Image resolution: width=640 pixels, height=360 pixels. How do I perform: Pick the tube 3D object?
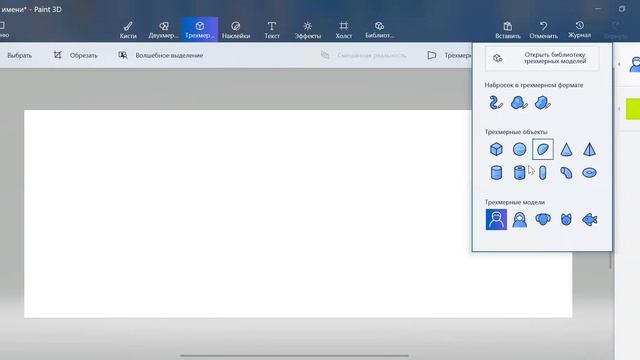pos(519,173)
